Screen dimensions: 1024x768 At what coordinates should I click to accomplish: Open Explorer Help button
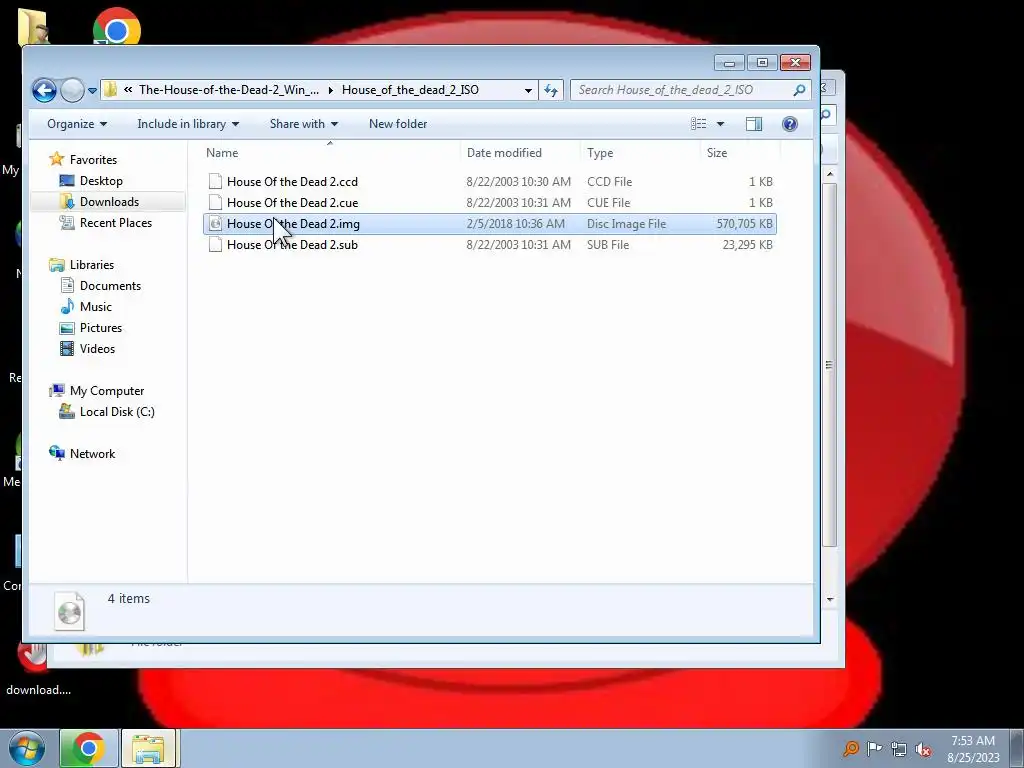[x=790, y=124]
